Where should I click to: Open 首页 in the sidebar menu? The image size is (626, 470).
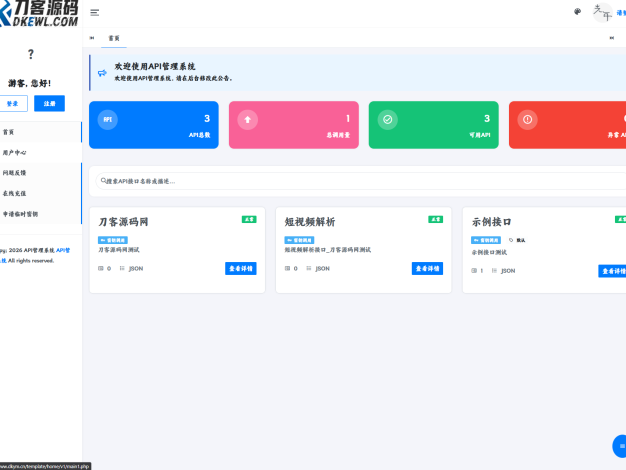(x=41, y=132)
